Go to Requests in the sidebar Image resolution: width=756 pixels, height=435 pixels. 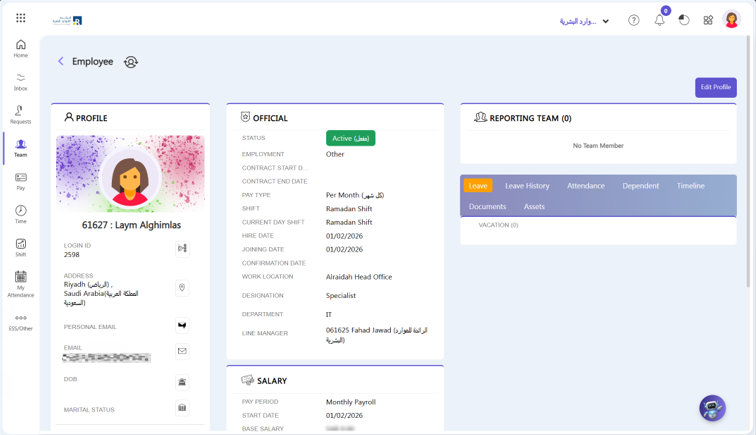click(20, 115)
